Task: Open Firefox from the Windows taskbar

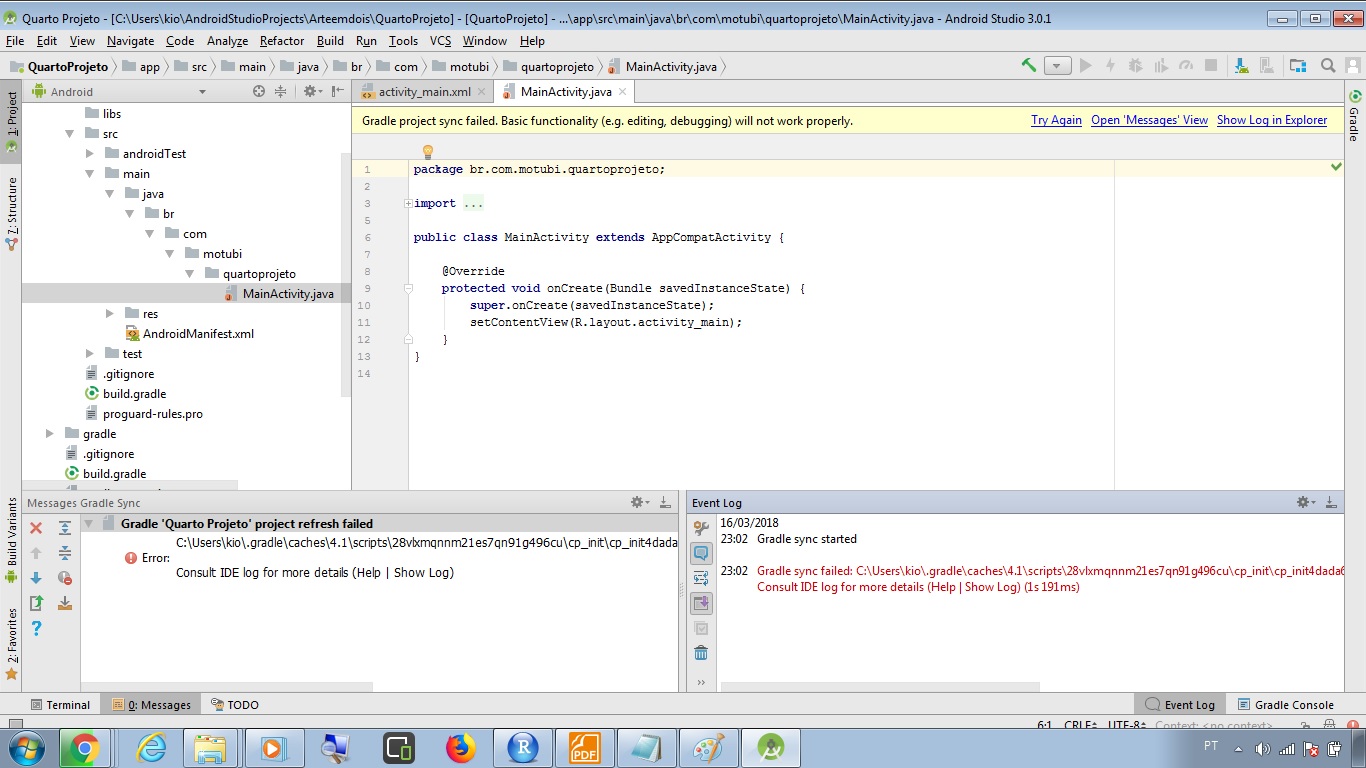Action: (461, 747)
